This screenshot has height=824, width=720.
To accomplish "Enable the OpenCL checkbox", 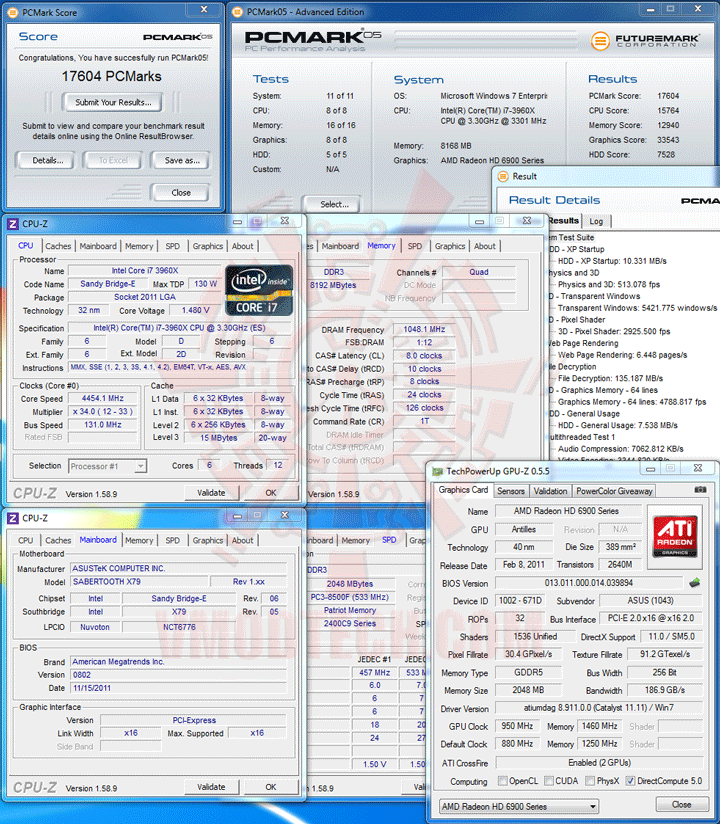I will pyautogui.click(x=503, y=781).
